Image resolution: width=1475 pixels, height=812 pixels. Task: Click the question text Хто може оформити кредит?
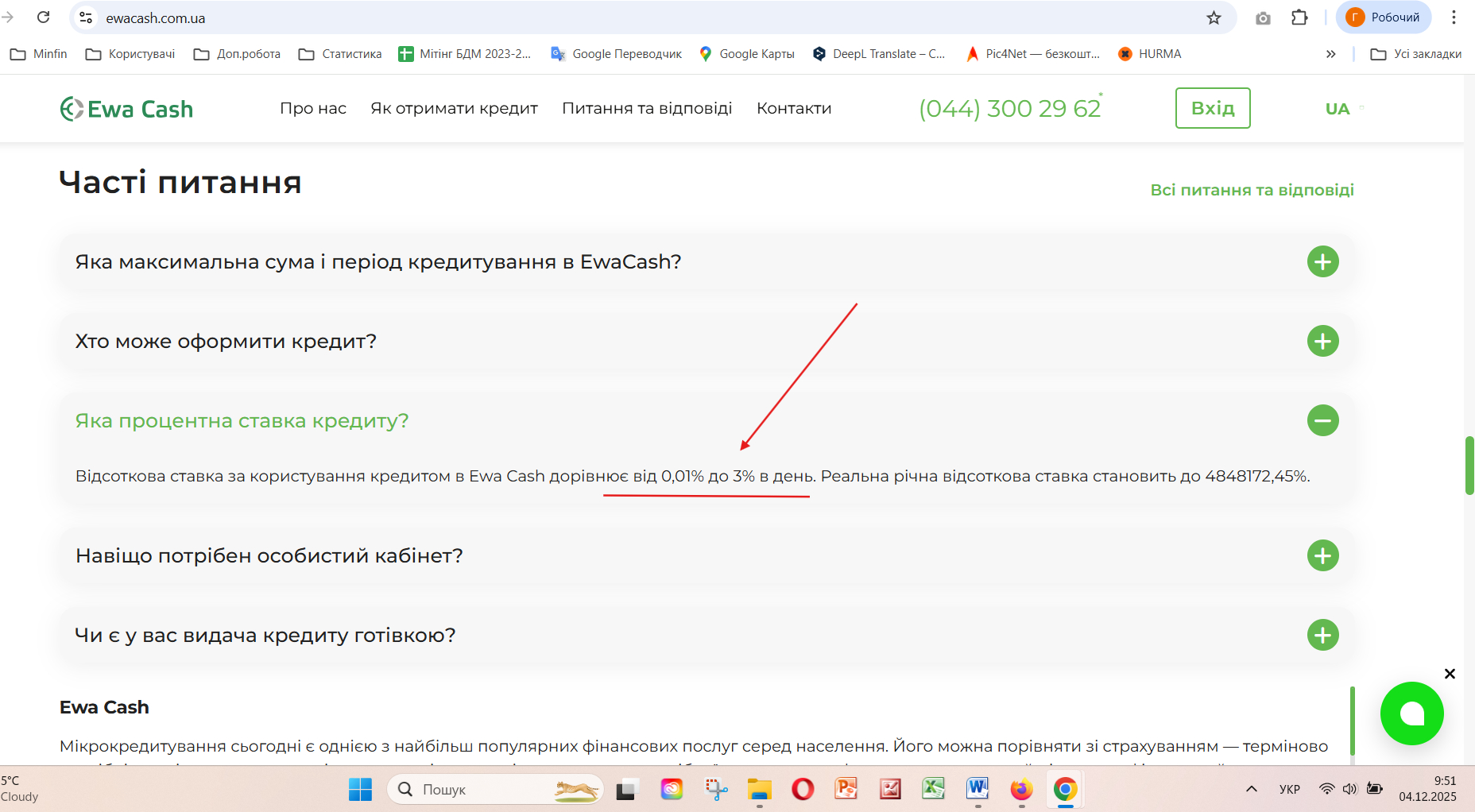coord(226,342)
